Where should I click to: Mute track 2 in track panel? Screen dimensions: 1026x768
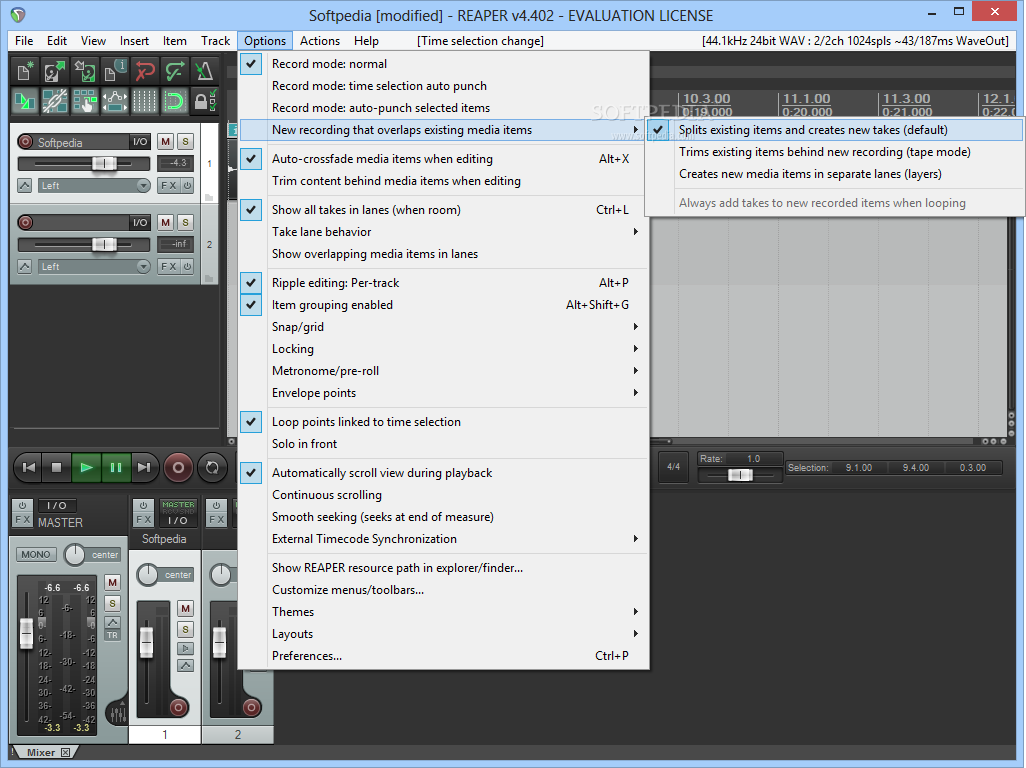(166, 222)
